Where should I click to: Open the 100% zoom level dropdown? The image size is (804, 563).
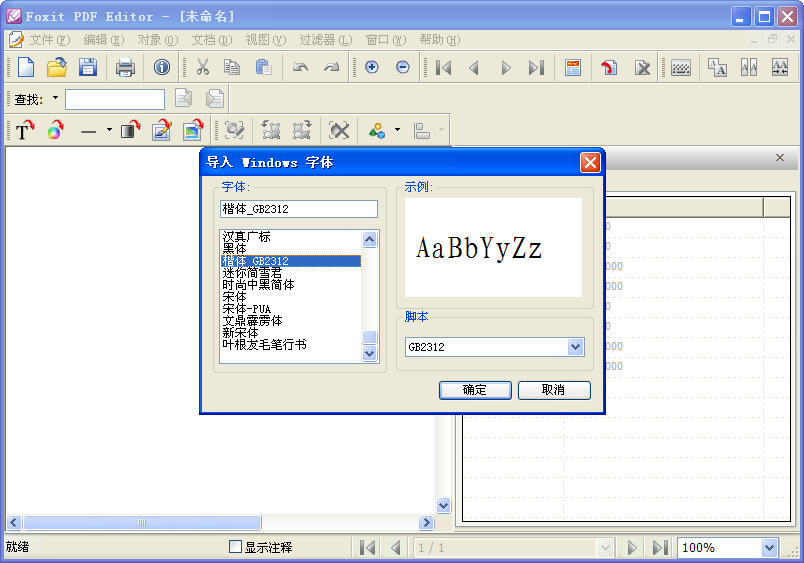[768, 547]
